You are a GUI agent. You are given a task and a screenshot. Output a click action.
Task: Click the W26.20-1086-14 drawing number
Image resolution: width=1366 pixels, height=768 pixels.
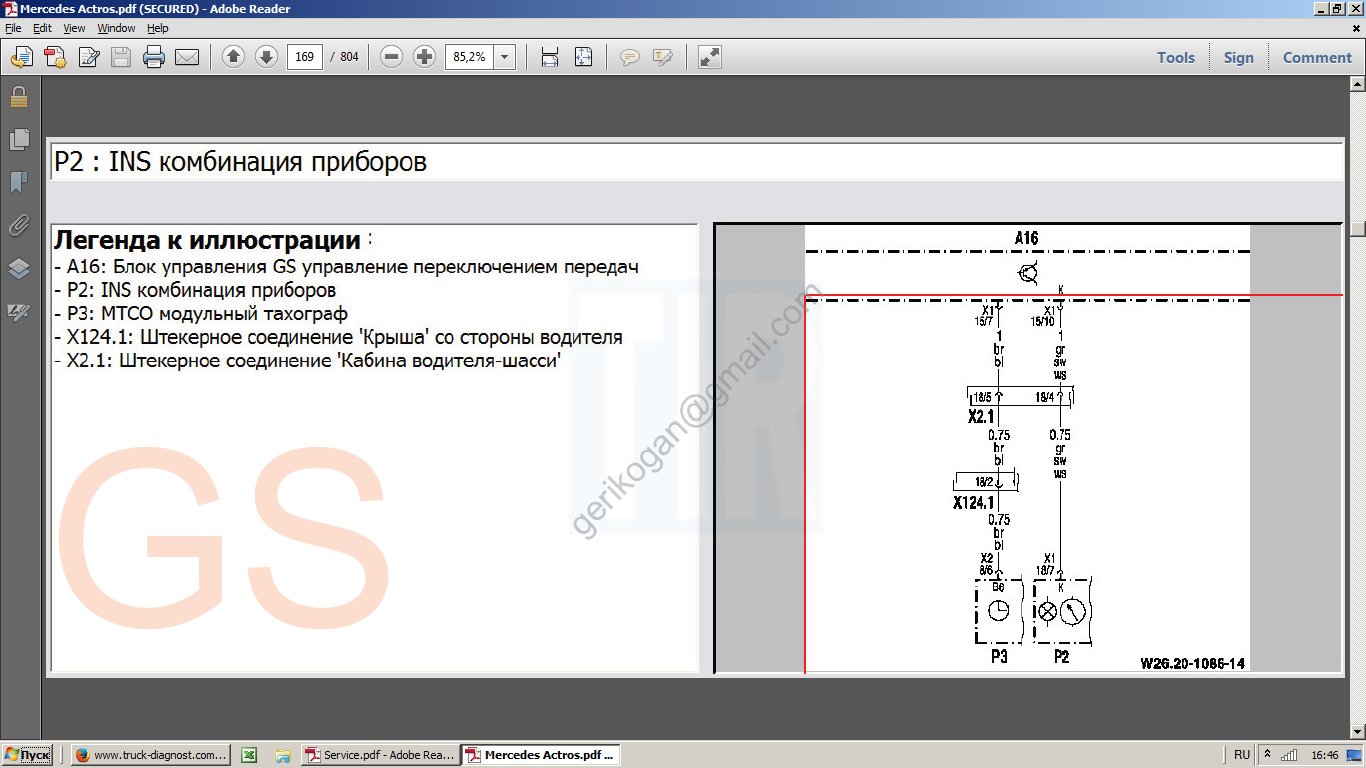(1192, 663)
